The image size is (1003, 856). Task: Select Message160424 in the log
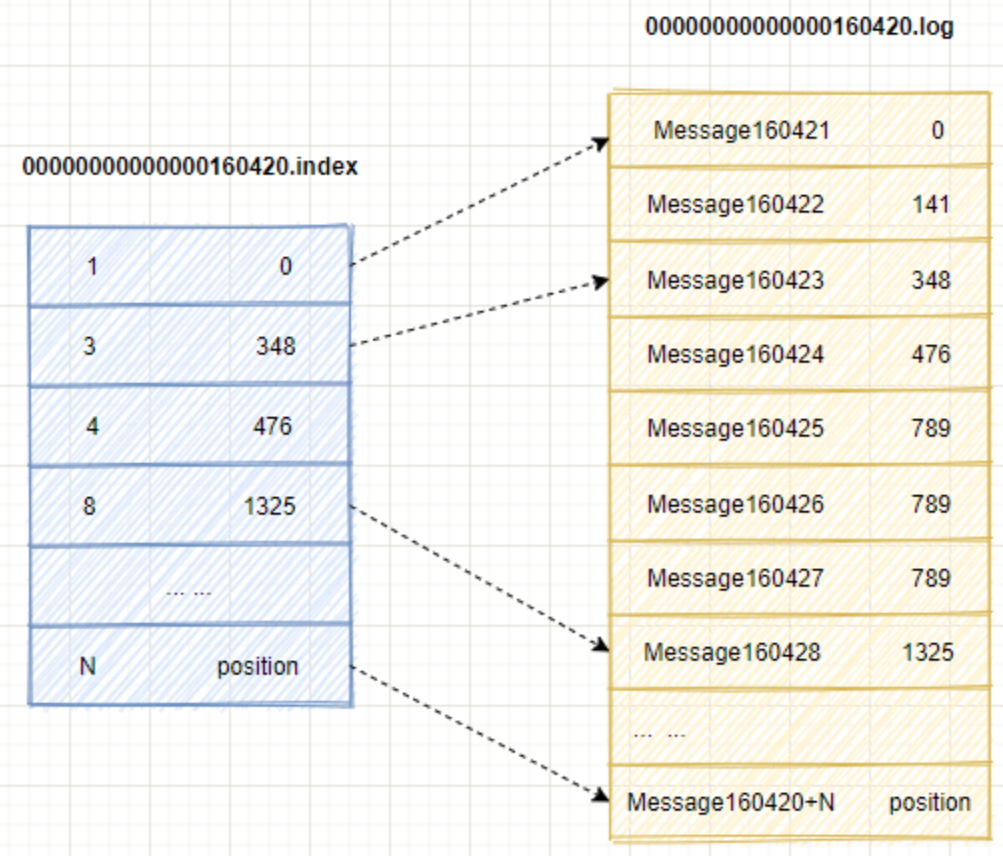[x=736, y=354]
